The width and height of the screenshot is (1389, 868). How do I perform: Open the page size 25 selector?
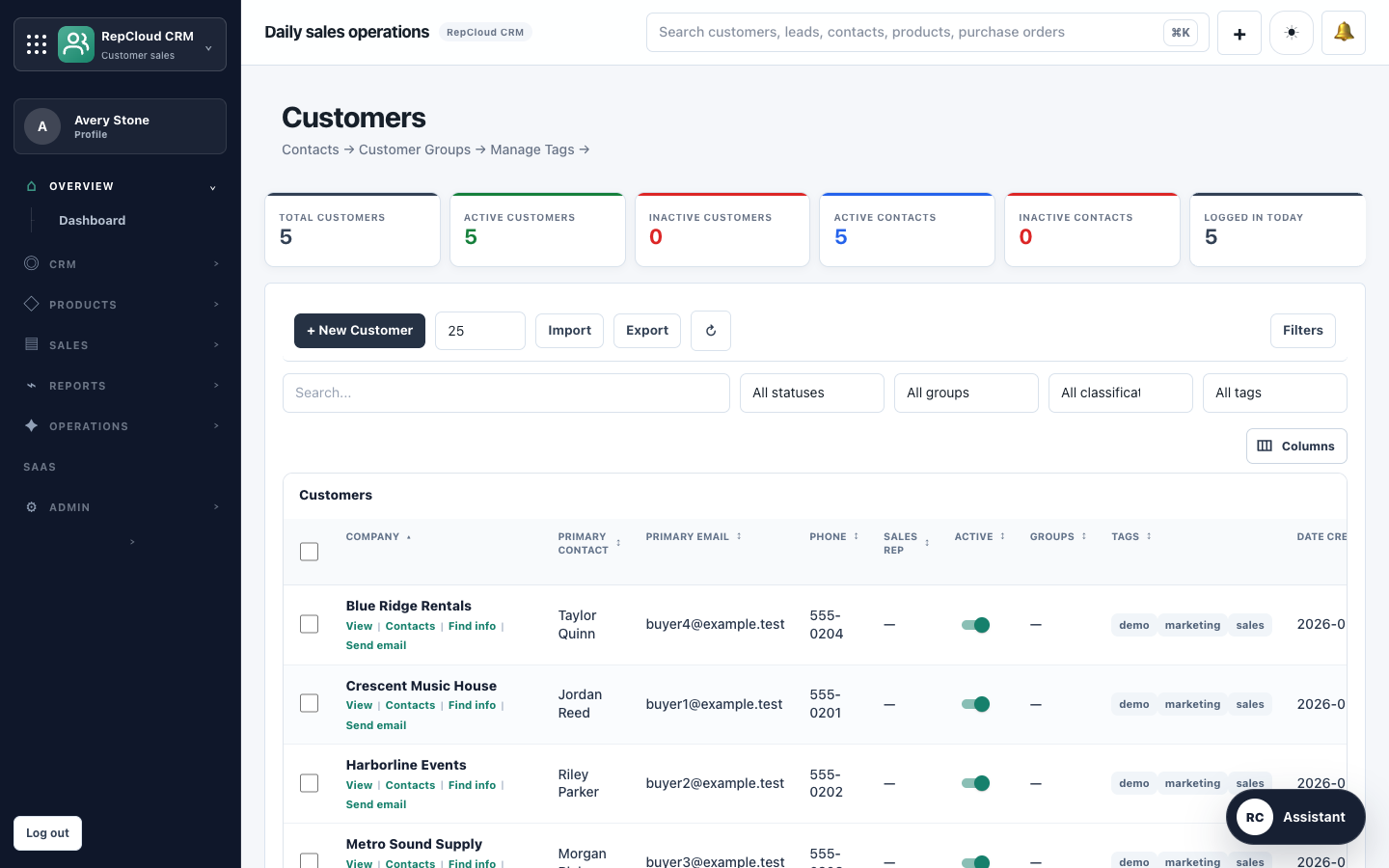click(480, 331)
